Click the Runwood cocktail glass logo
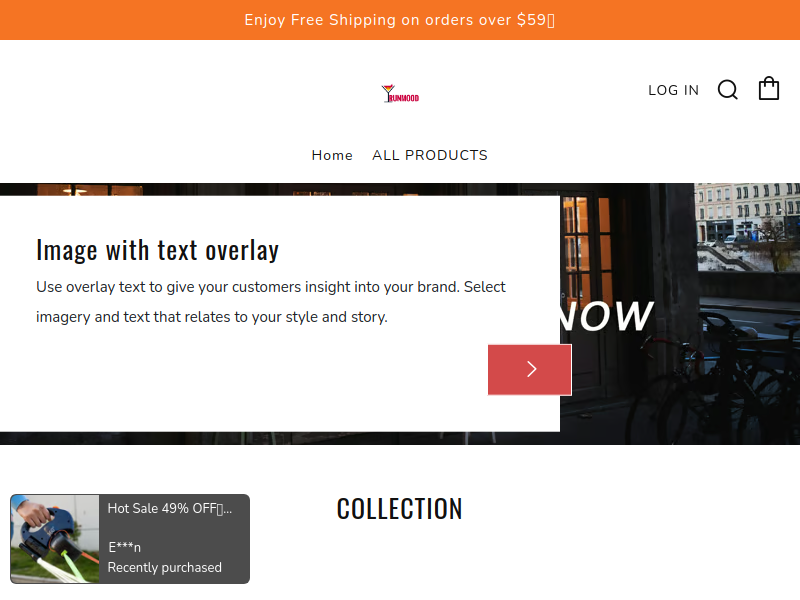 [401, 93]
